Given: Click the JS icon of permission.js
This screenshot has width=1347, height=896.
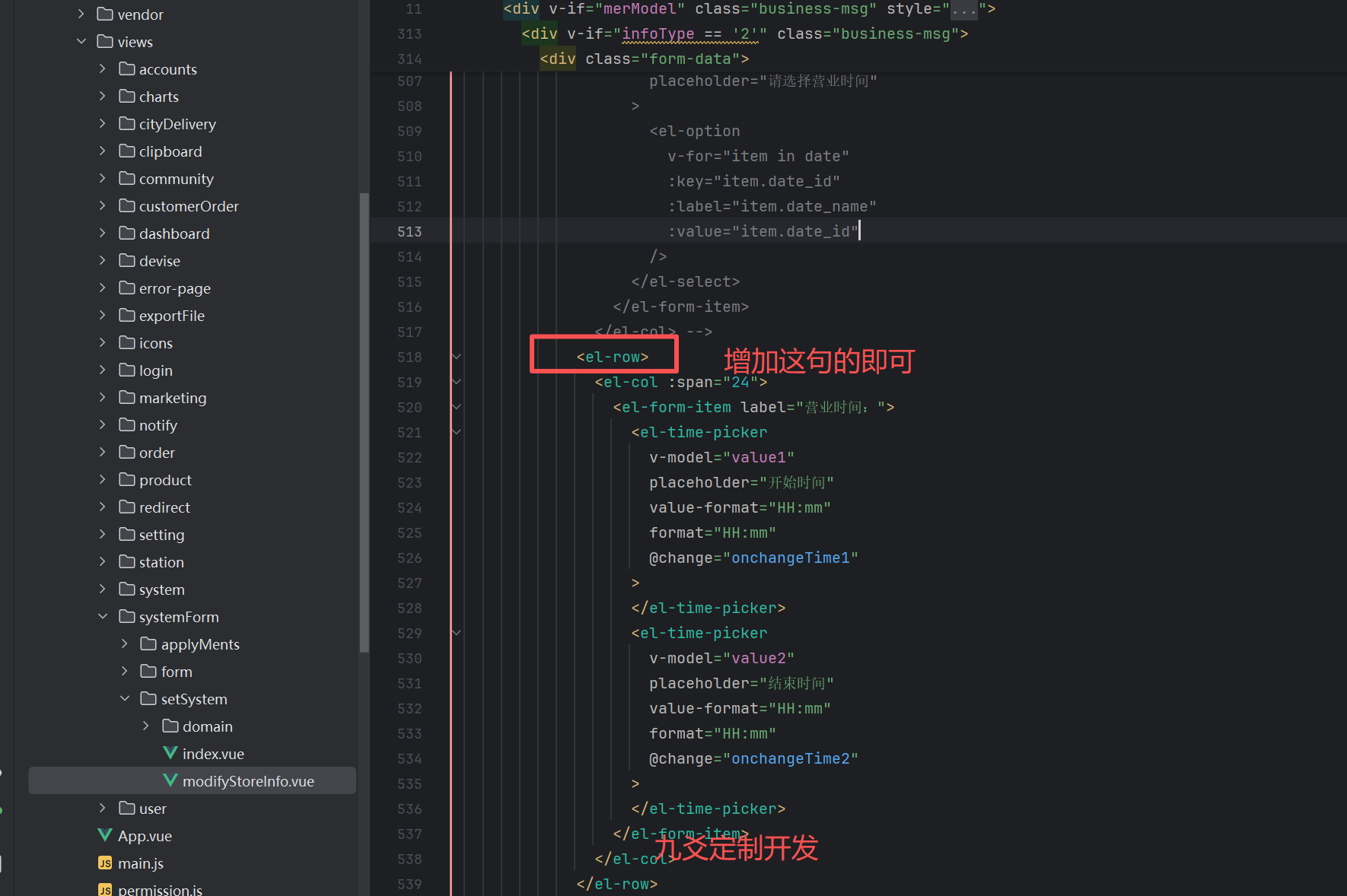Looking at the screenshot, I should 105,889.
